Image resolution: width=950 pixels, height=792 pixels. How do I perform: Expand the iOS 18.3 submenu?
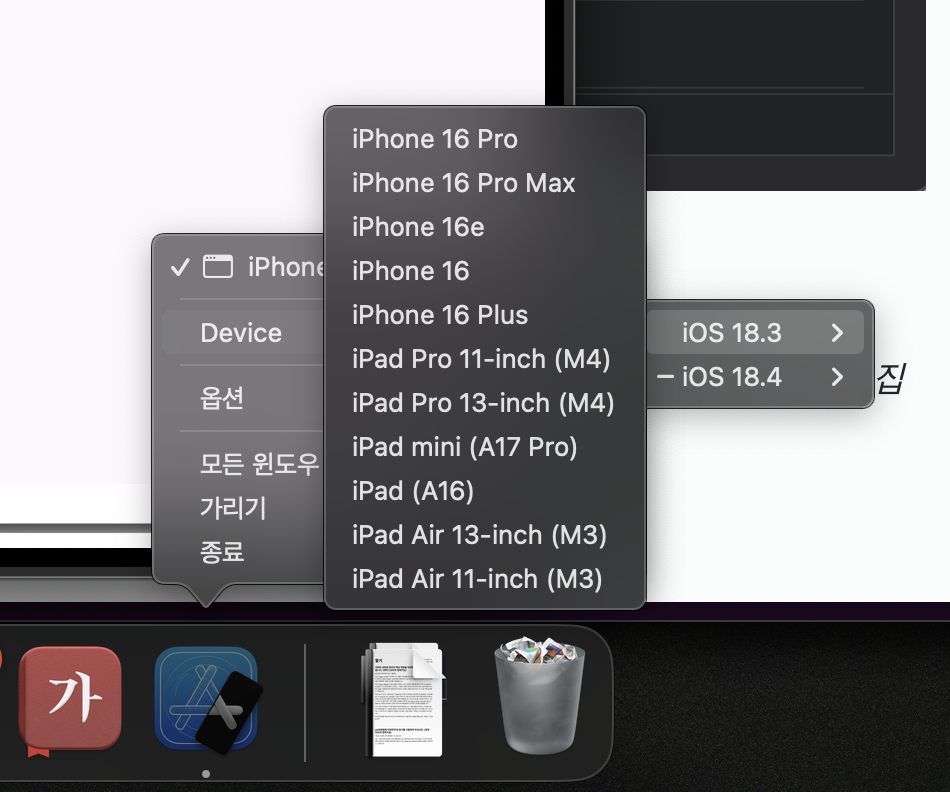click(x=756, y=332)
